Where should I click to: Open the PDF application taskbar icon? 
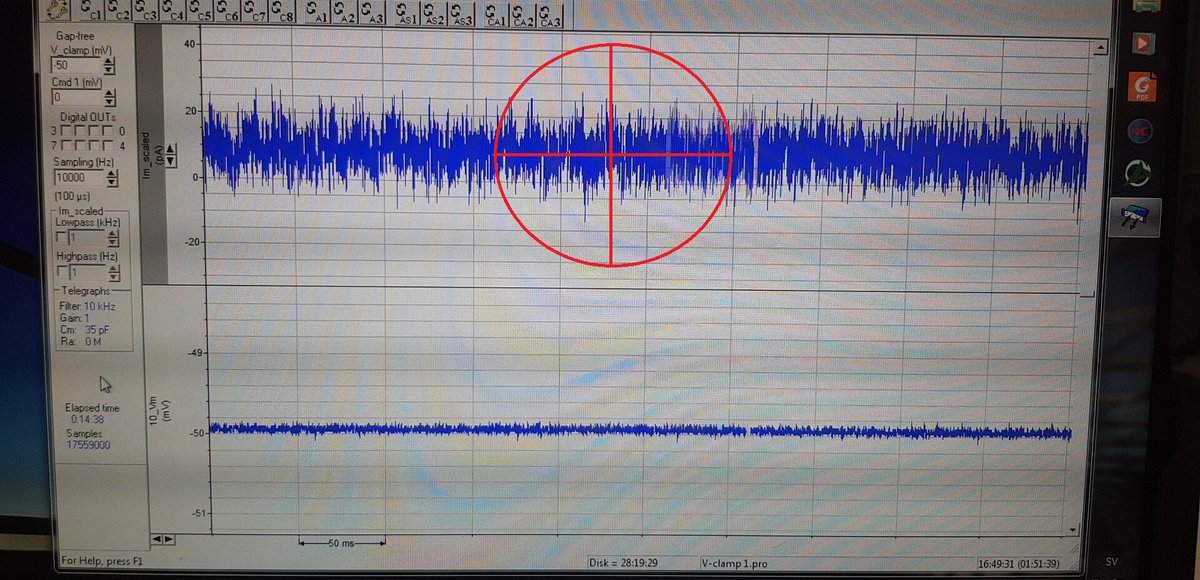pyautogui.click(x=1142, y=87)
